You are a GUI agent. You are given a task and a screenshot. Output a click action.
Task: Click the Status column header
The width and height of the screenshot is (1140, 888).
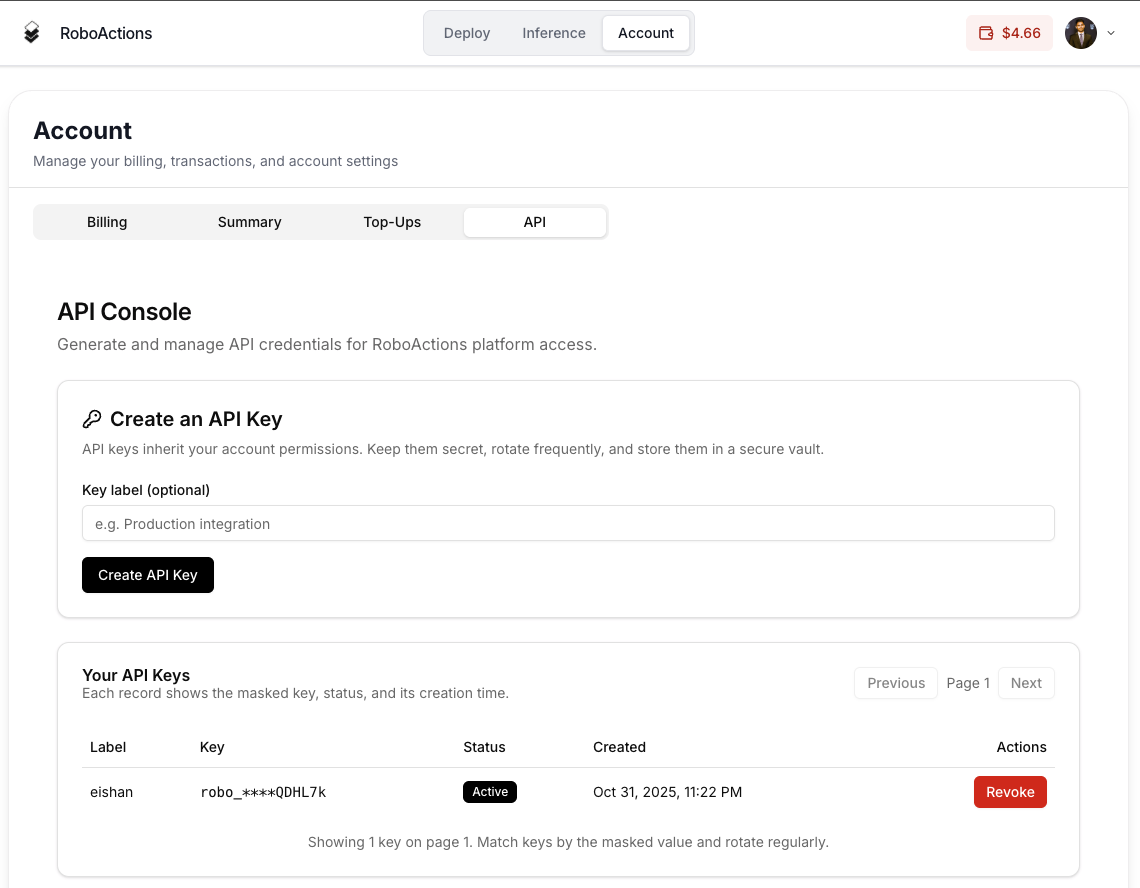pos(484,747)
